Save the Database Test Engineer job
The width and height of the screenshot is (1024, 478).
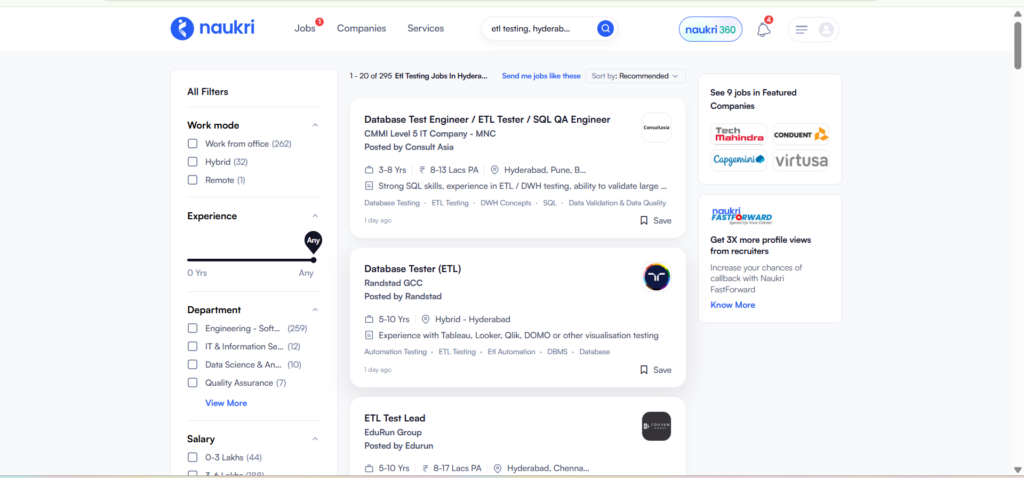pos(655,221)
